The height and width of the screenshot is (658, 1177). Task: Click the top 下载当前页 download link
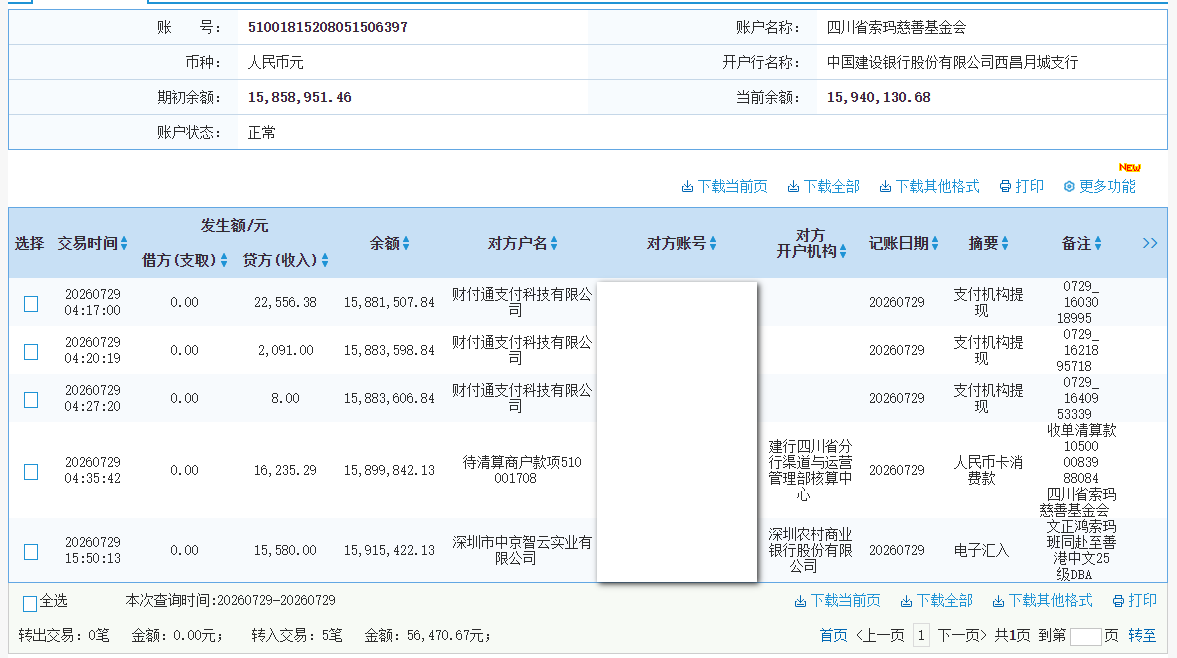[x=724, y=186]
